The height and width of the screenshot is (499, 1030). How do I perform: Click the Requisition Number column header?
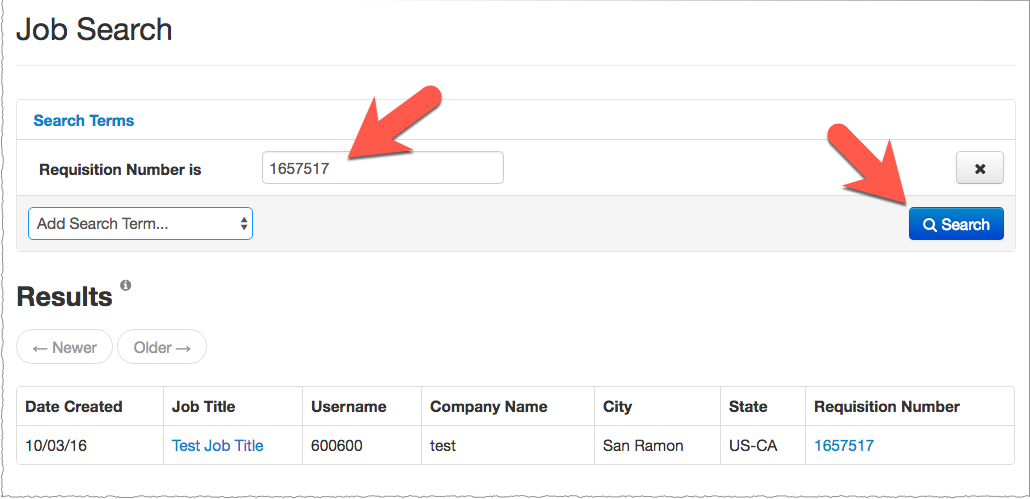pos(886,407)
